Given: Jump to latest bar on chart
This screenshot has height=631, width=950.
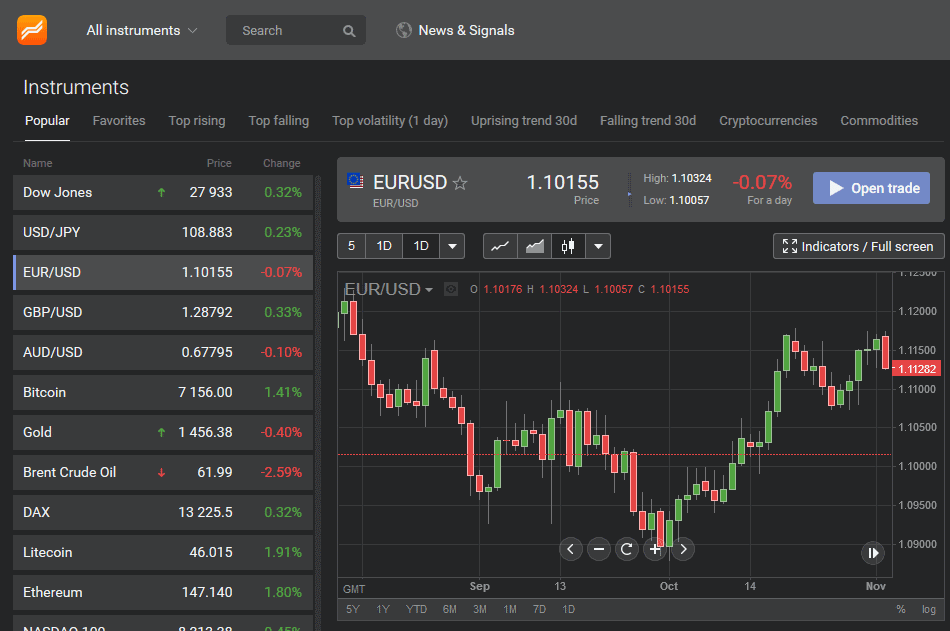Looking at the screenshot, I should click(873, 552).
